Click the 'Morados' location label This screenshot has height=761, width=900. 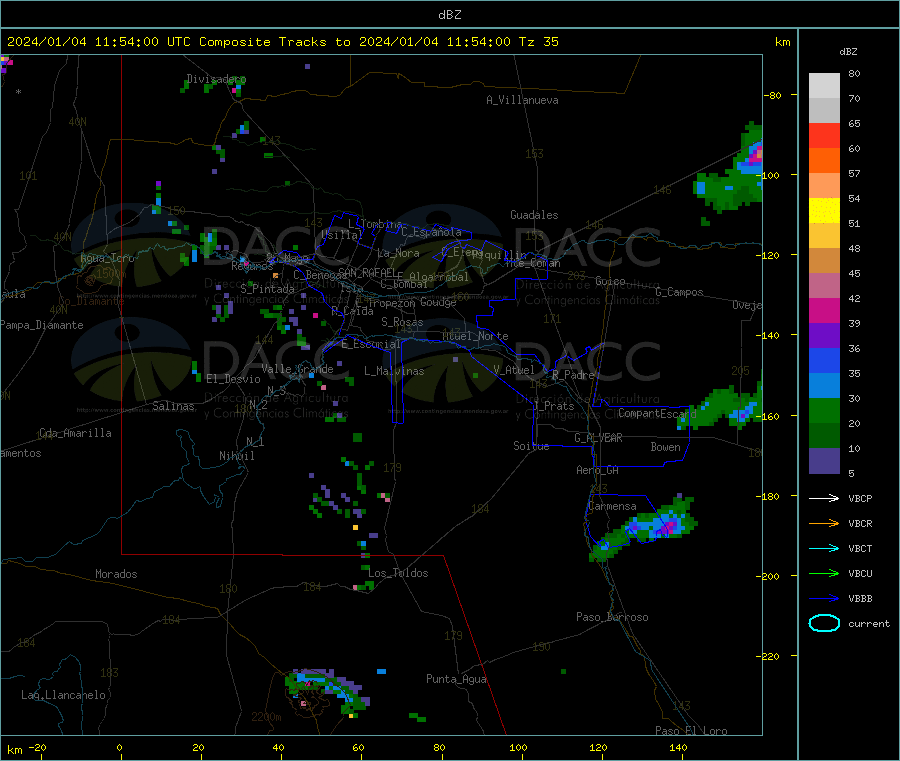(x=117, y=574)
